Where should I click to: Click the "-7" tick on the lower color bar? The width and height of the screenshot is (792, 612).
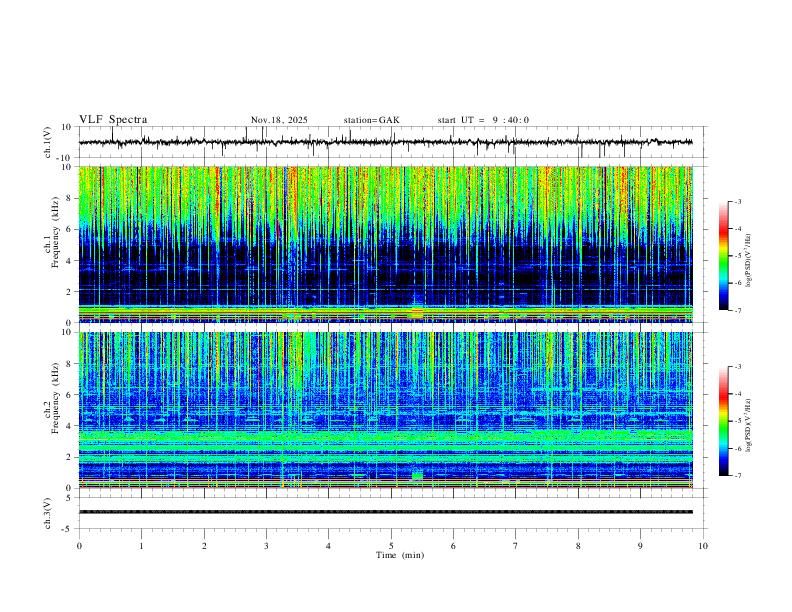(737, 475)
